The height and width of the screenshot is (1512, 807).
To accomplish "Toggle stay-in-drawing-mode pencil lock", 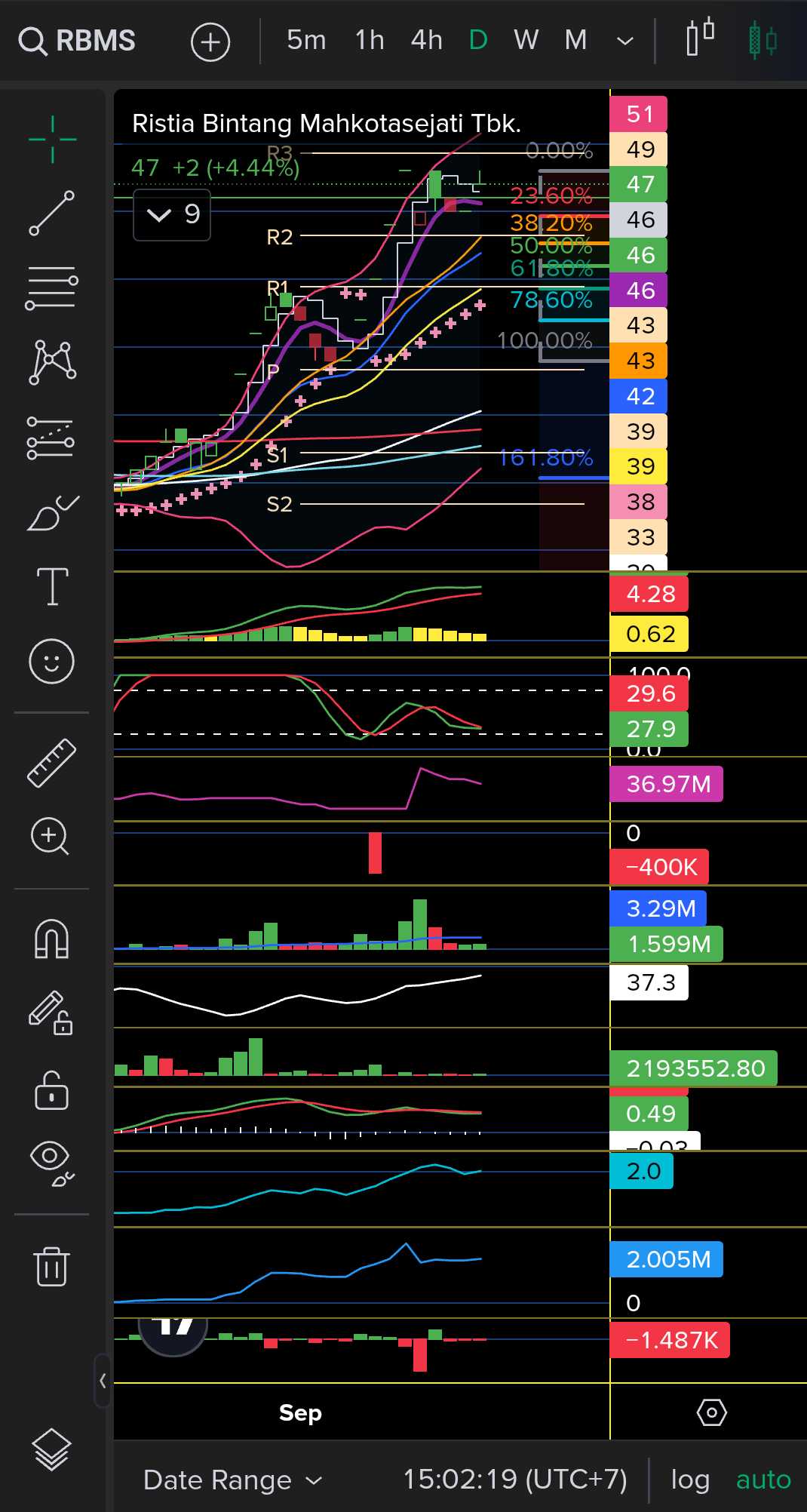I will pos(51,1013).
